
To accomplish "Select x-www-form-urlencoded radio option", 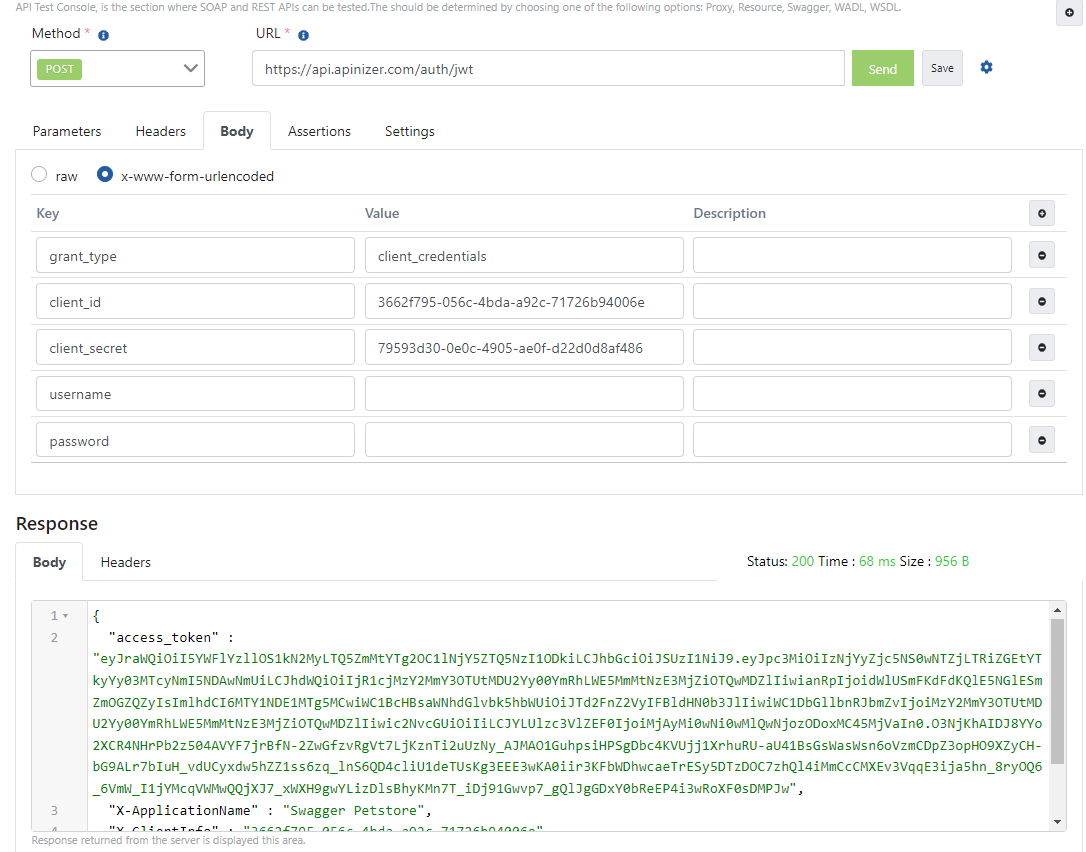I will 105,175.
